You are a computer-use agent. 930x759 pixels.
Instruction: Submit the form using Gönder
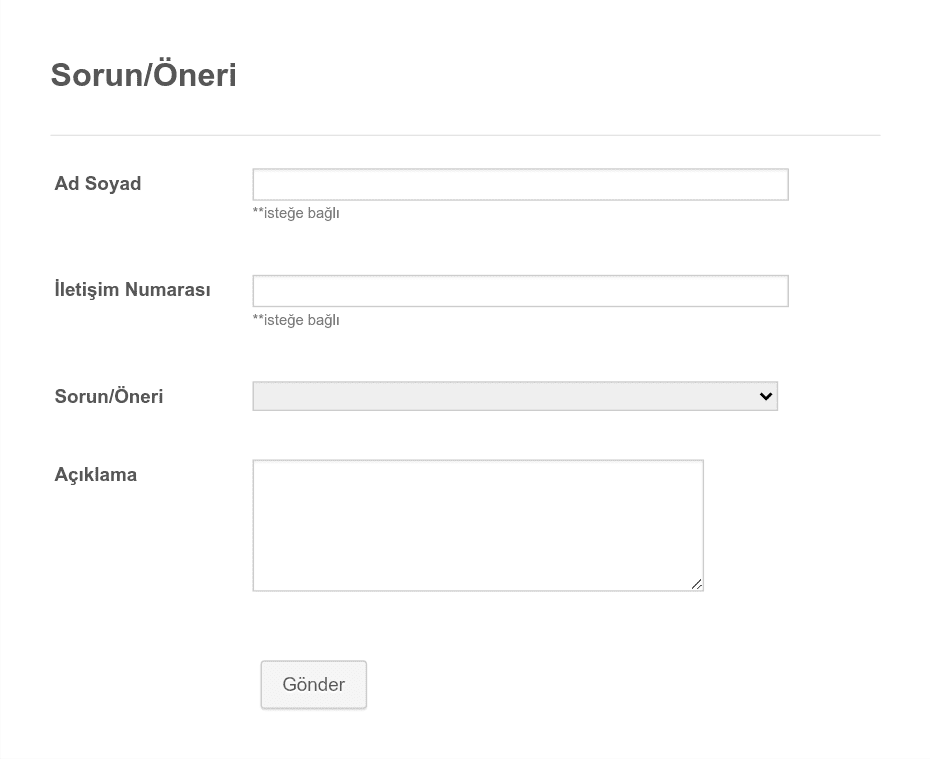point(314,685)
